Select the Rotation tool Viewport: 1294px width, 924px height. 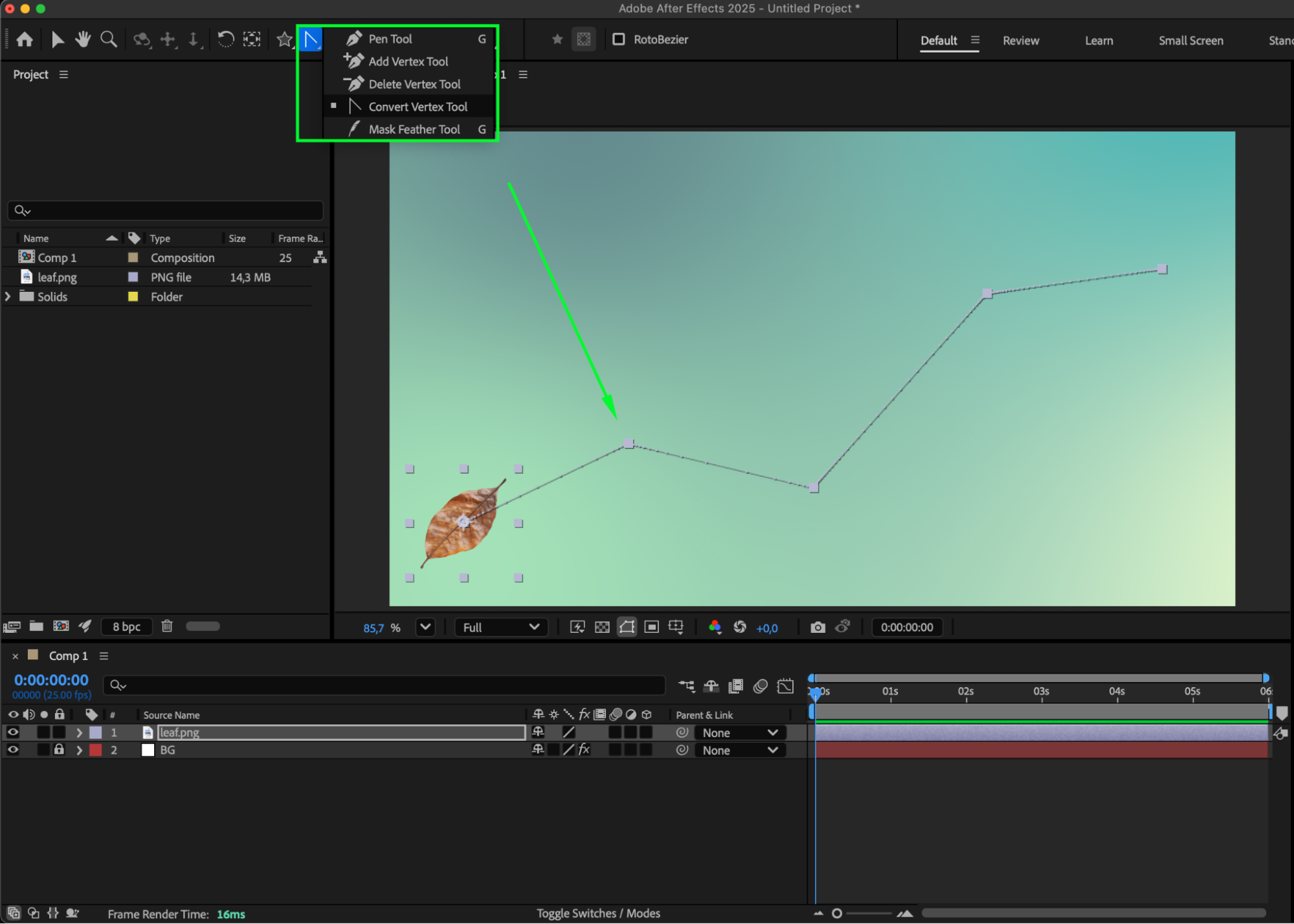coord(225,39)
